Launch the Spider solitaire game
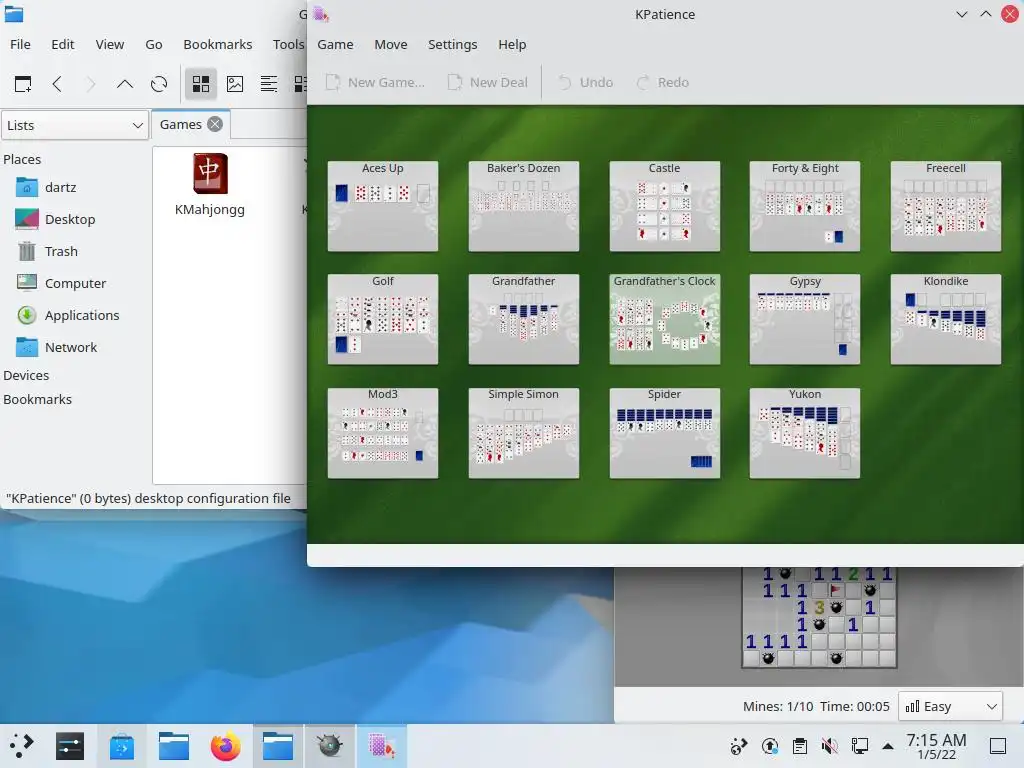1024x768 pixels. tap(664, 432)
